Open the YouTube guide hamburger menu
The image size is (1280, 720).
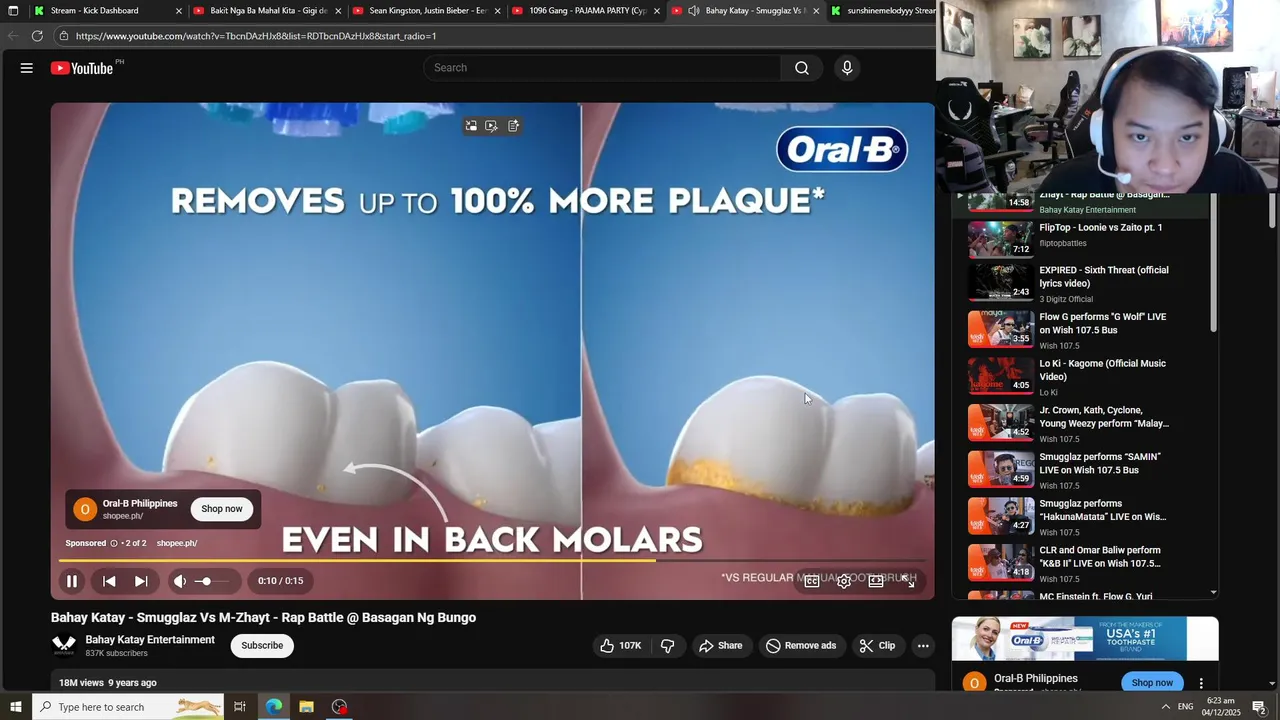[27, 68]
